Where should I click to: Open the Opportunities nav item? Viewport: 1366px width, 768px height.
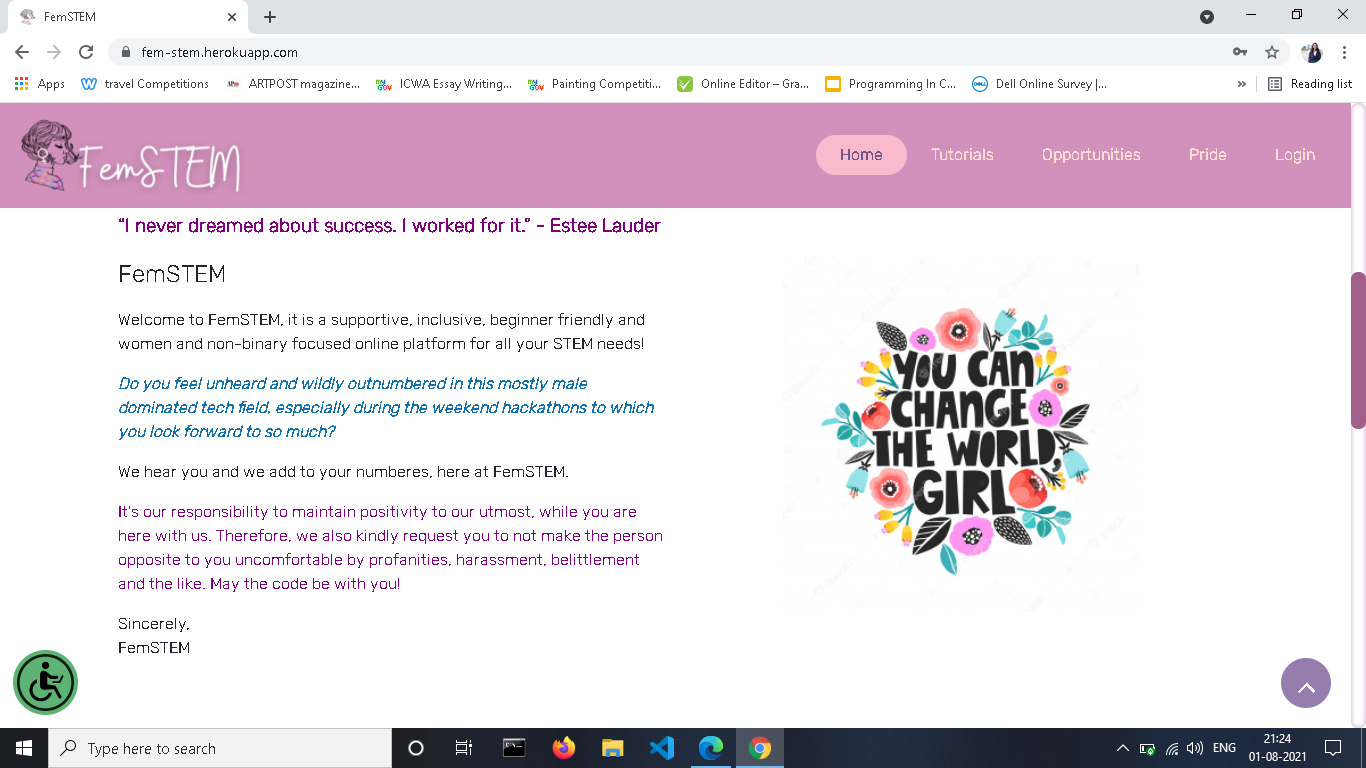(x=1091, y=155)
